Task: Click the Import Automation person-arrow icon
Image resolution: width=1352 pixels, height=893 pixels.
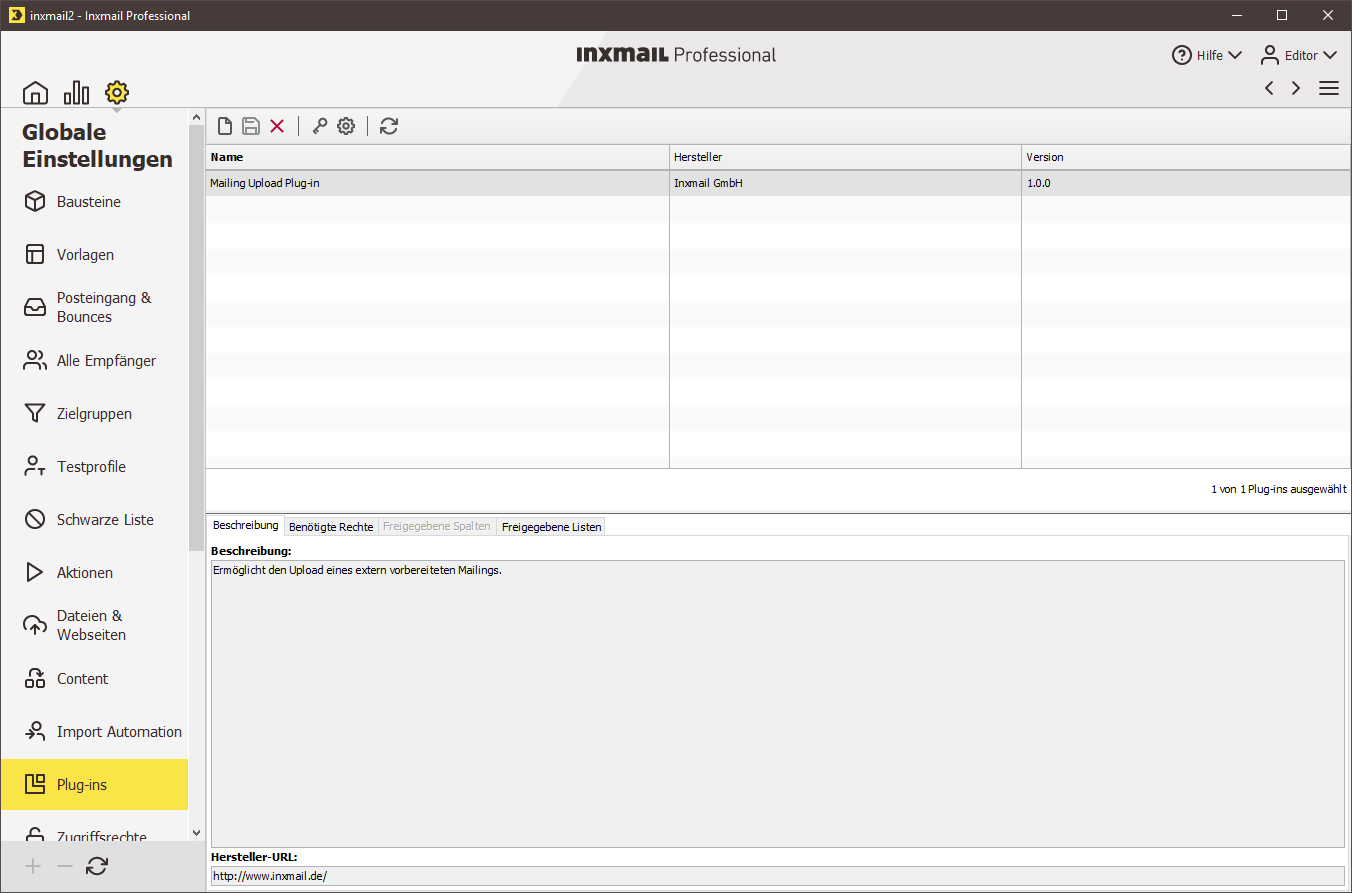Action: click(35, 732)
